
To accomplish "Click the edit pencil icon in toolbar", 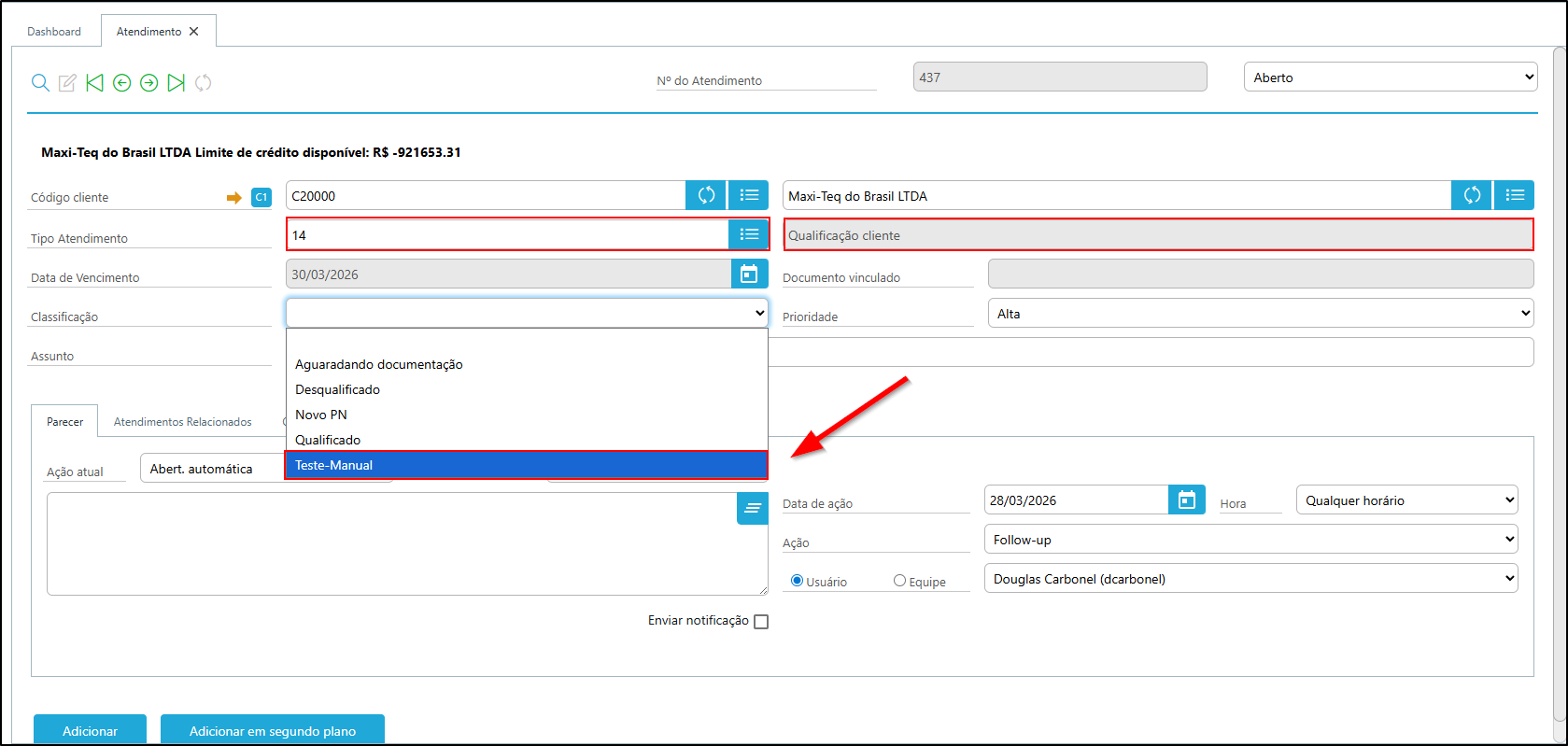I will click(x=67, y=83).
